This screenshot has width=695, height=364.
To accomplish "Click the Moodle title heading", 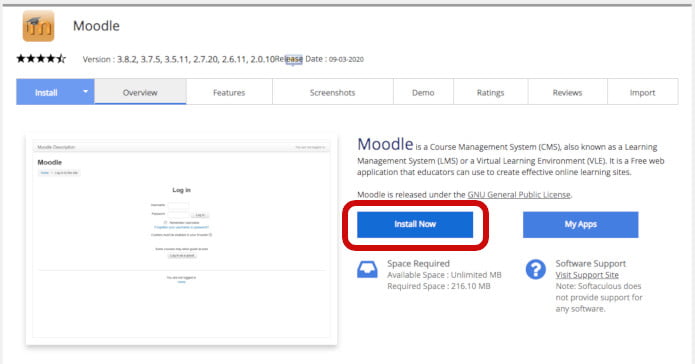I will click(x=96, y=26).
